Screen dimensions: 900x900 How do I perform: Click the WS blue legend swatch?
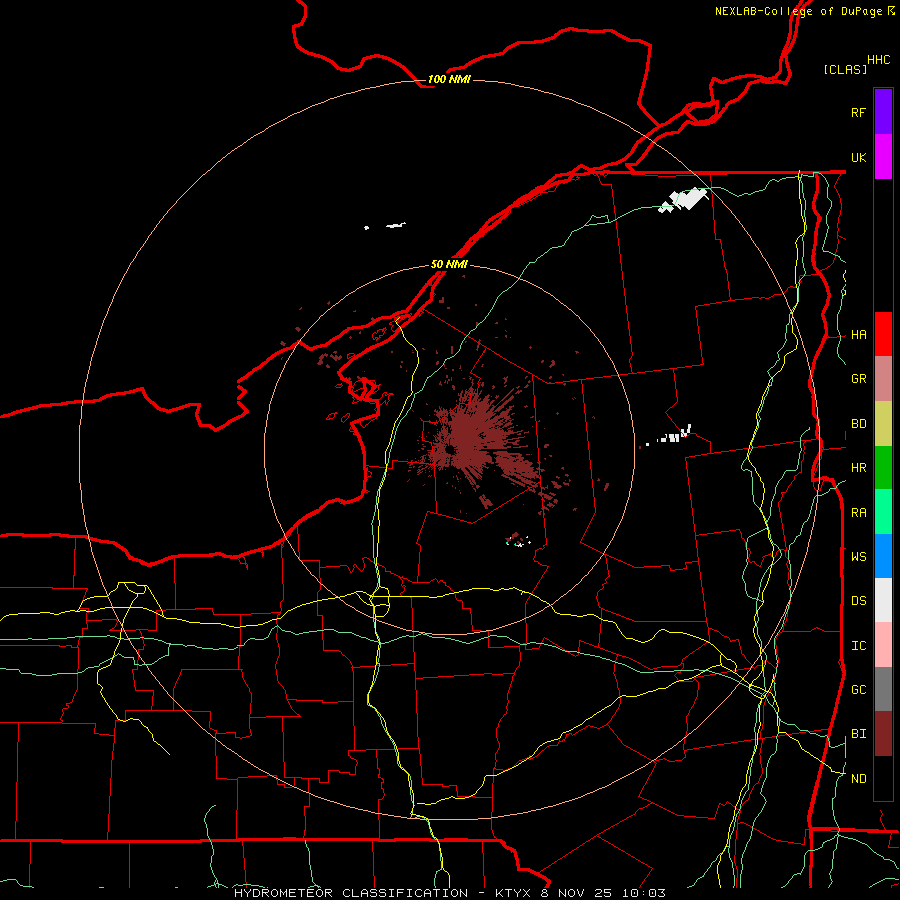click(x=883, y=556)
